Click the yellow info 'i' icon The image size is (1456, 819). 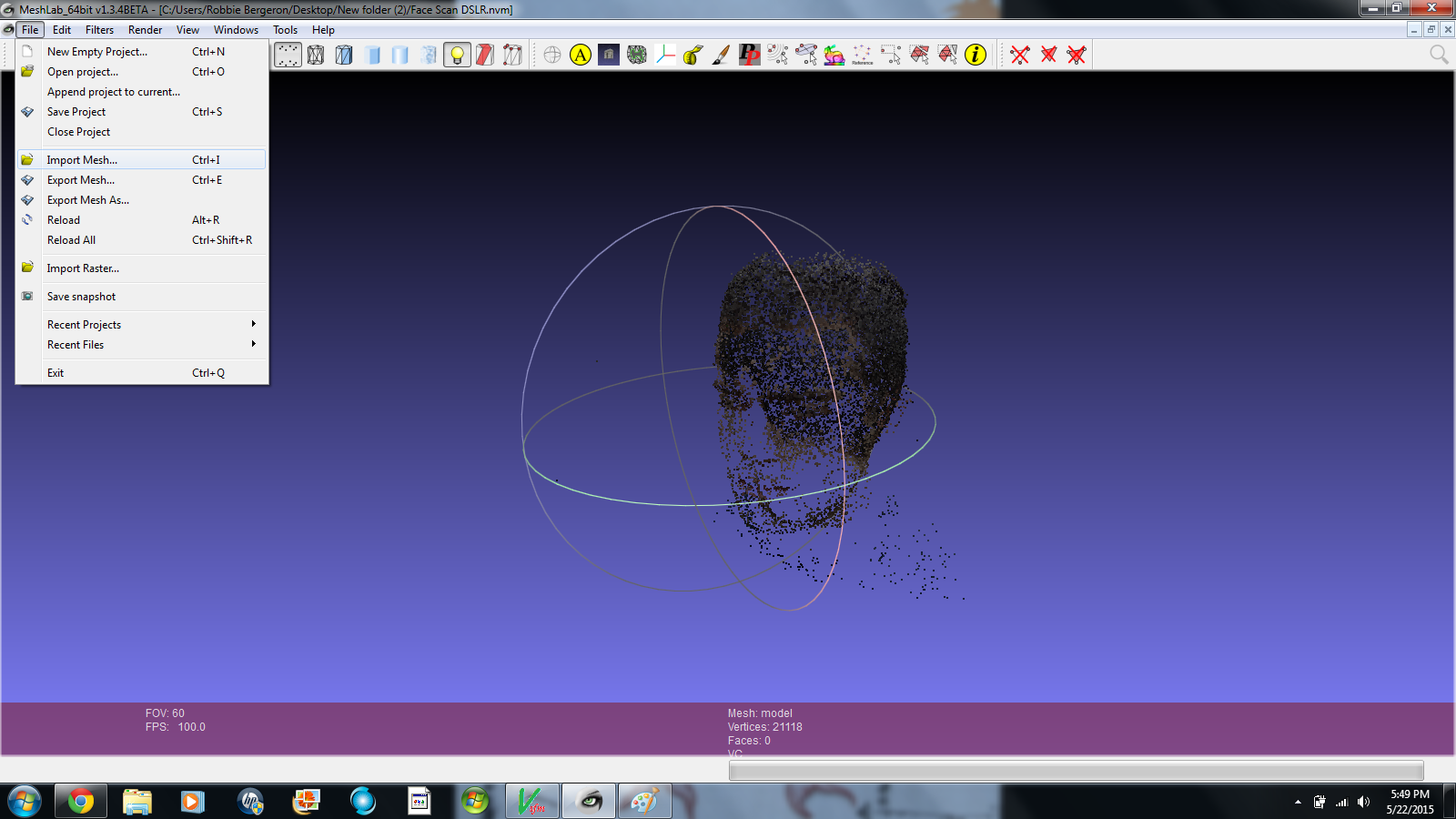click(976, 55)
